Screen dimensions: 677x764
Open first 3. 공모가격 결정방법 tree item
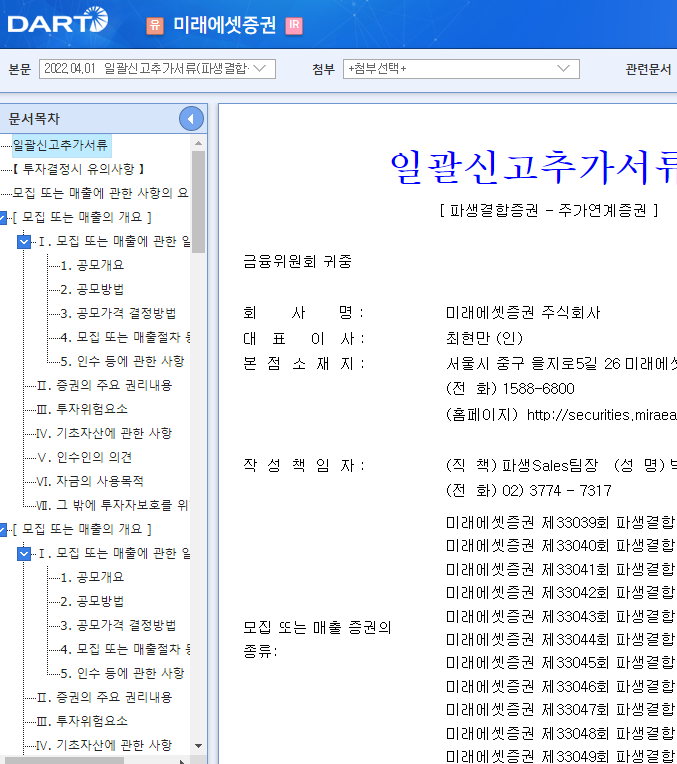click(118, 313)
